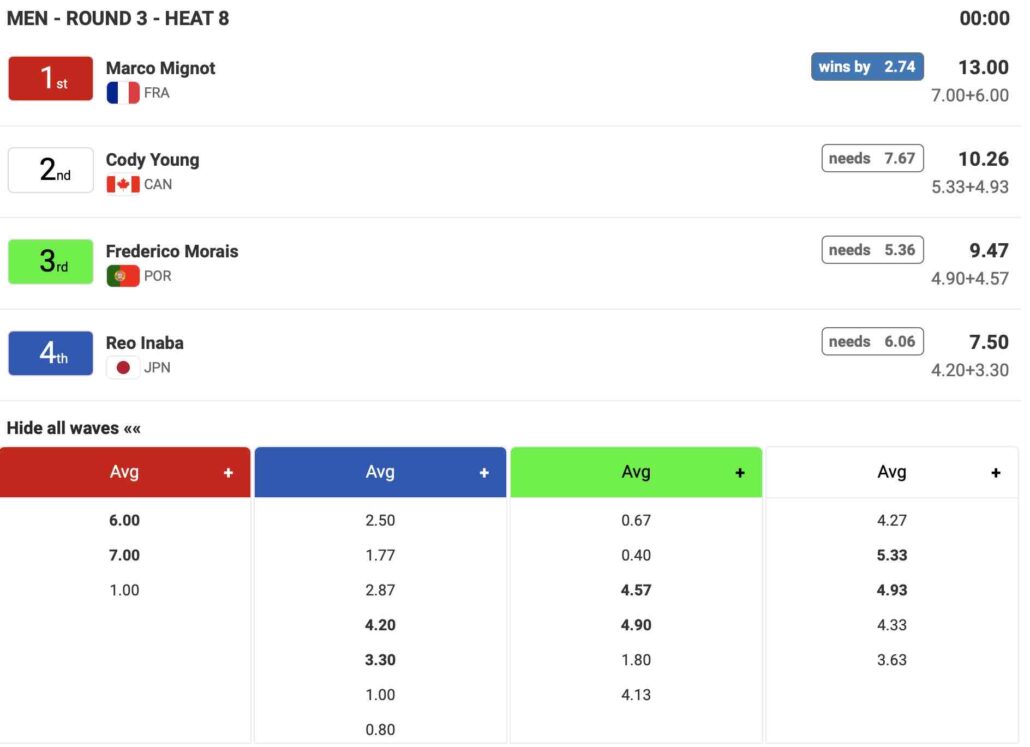Open Frederico Morais athlete name link

tap(172, 251)
